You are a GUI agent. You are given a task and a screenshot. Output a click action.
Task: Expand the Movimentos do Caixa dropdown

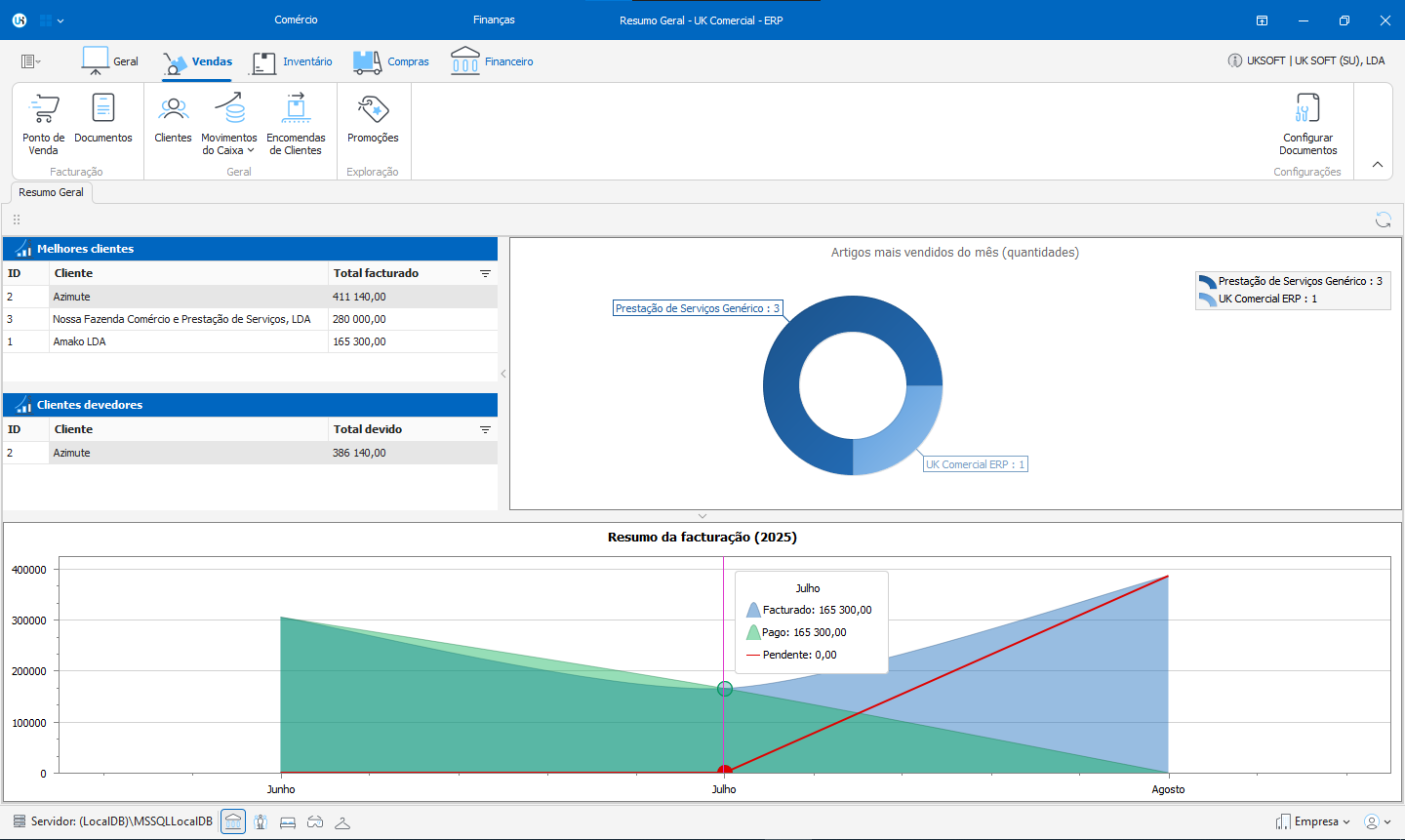click(x=251, y=151)
